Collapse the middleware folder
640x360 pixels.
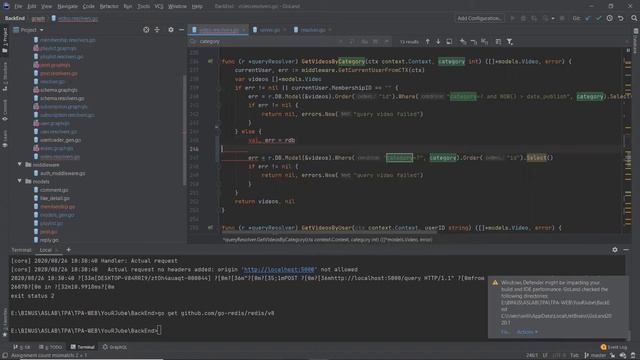[19, 164]
